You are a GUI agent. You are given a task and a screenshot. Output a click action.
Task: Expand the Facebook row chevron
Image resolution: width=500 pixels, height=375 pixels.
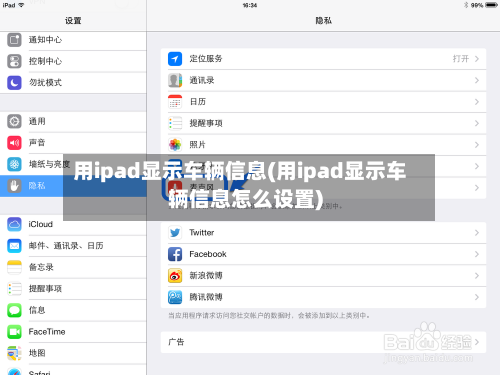point(477,254)
